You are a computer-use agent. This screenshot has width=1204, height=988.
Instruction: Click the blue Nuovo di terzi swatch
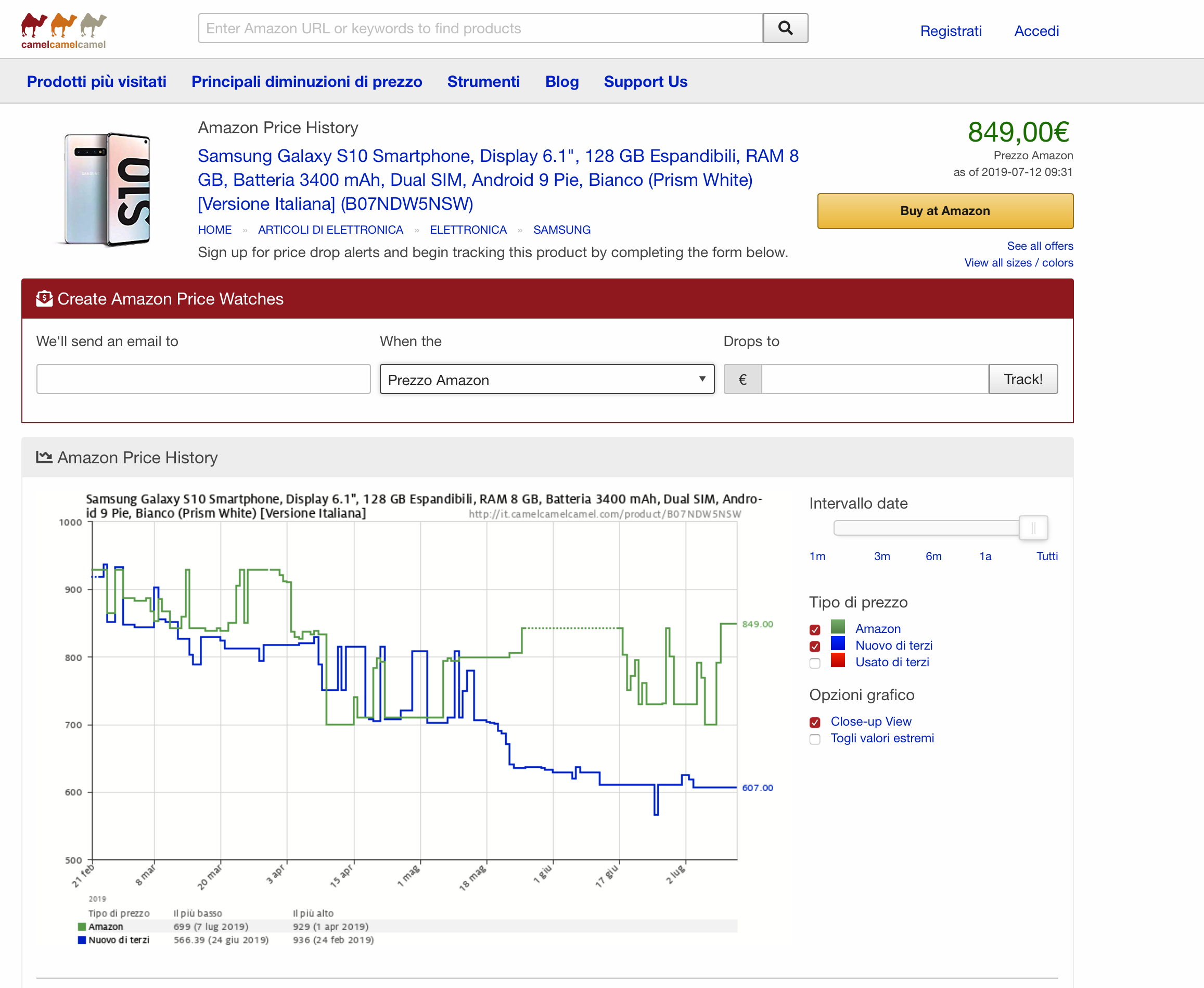click(x=838, y=643)
